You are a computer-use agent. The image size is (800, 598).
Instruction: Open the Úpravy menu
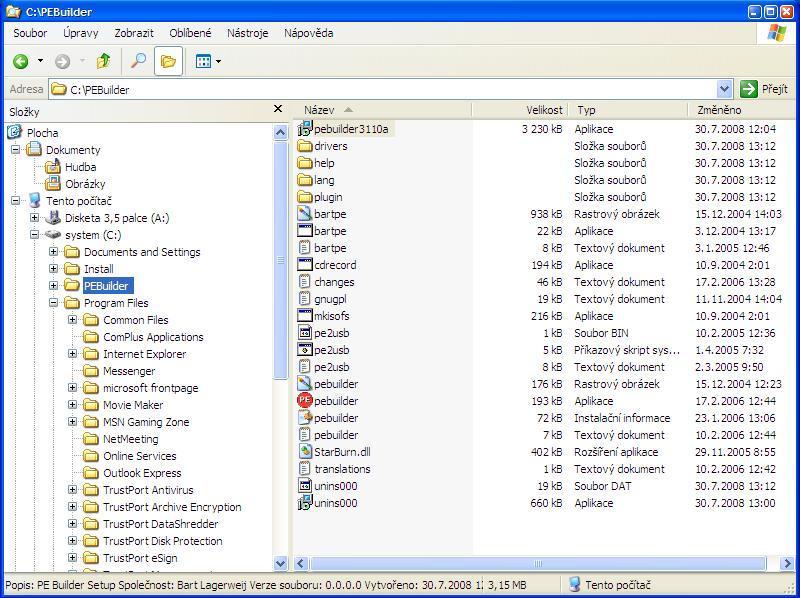coord(81,33)
